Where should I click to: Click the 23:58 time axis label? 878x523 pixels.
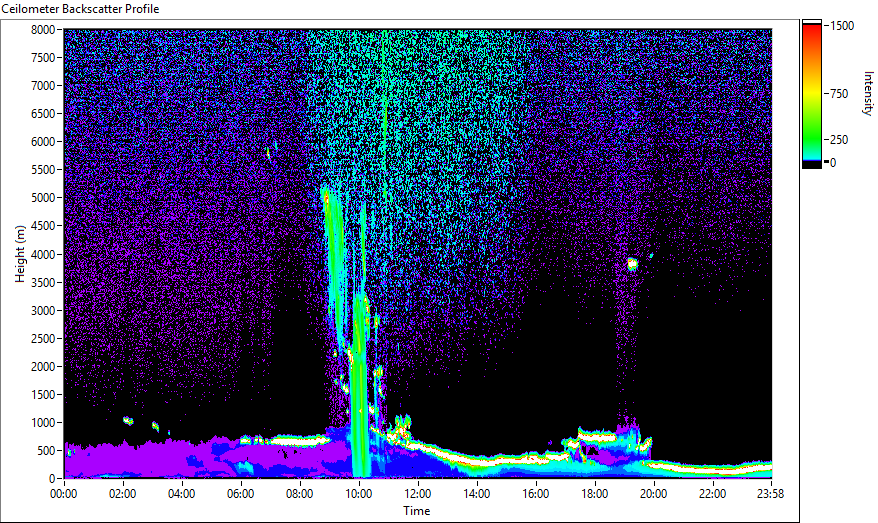pos(770,494)
